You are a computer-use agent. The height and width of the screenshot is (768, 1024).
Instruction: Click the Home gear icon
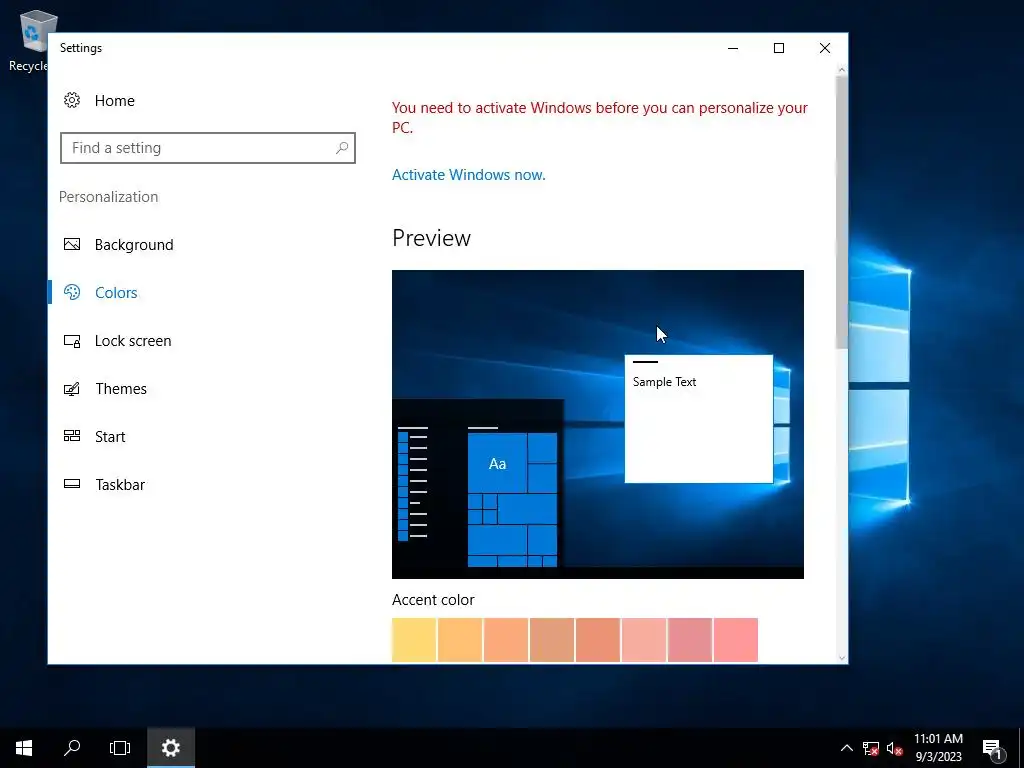(x=72, y=100)
